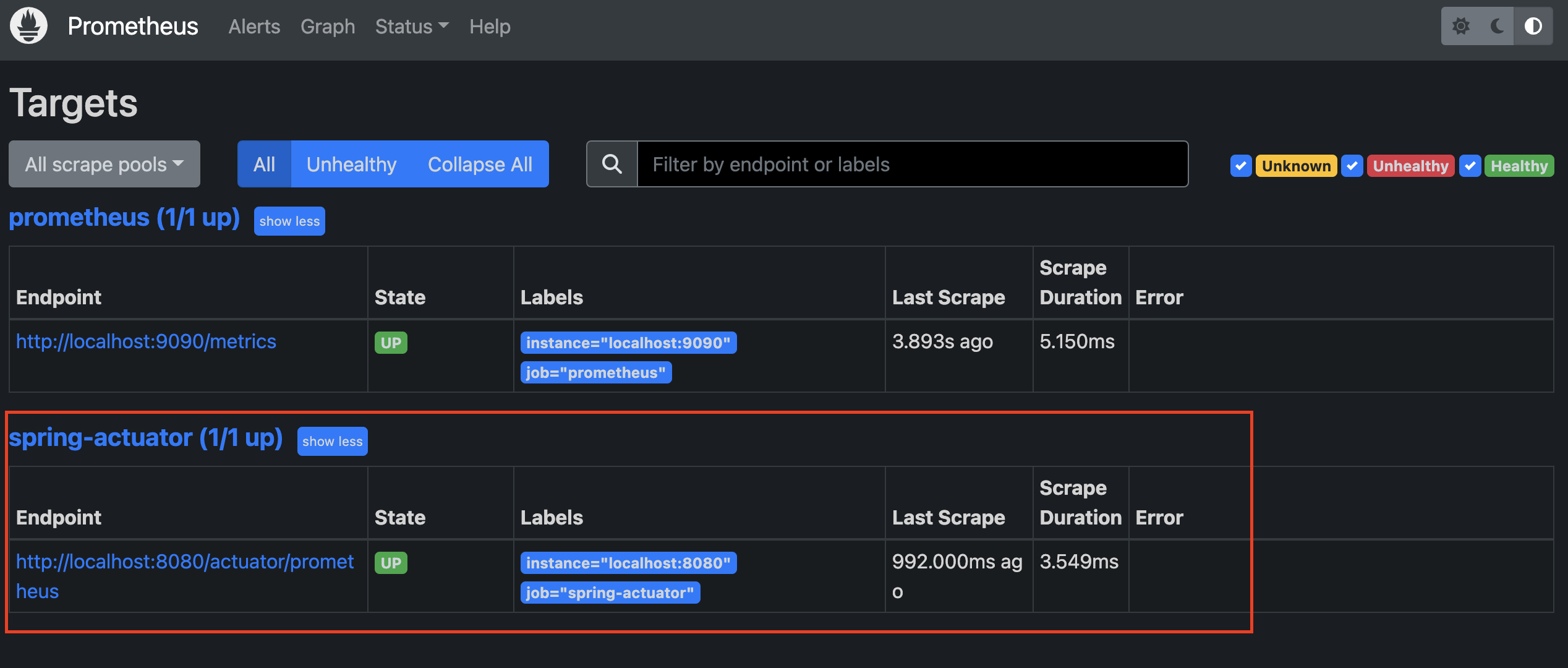Switch to dark theme moon icon
Viewport: 1568px width, 668px height.
coord(1497,26)
